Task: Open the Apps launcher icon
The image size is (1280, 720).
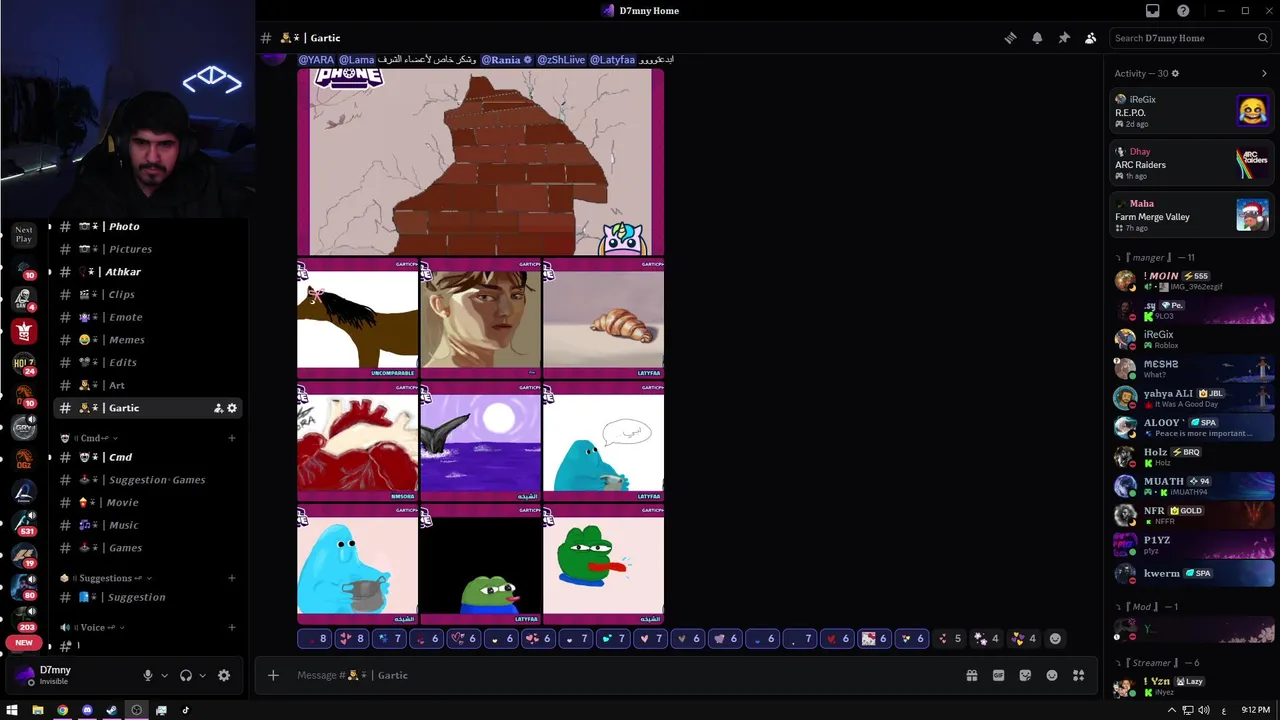Action: [1078, 675]
